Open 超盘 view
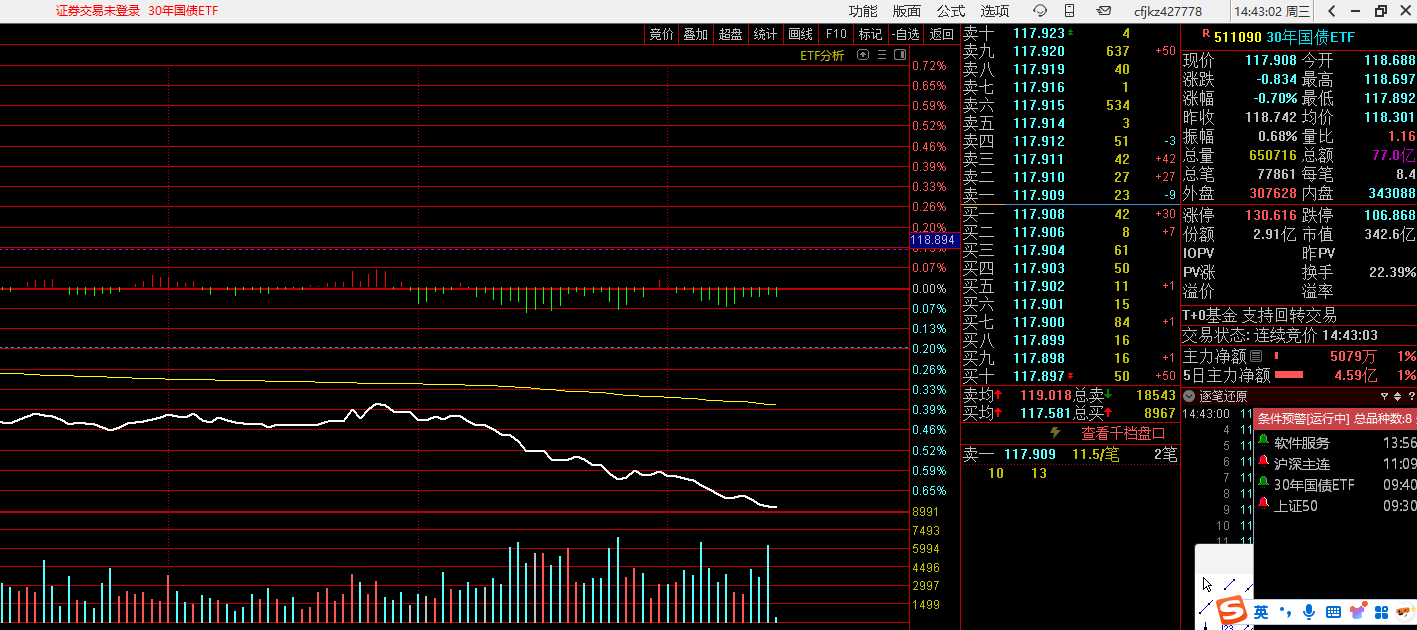 coord(731,34)
